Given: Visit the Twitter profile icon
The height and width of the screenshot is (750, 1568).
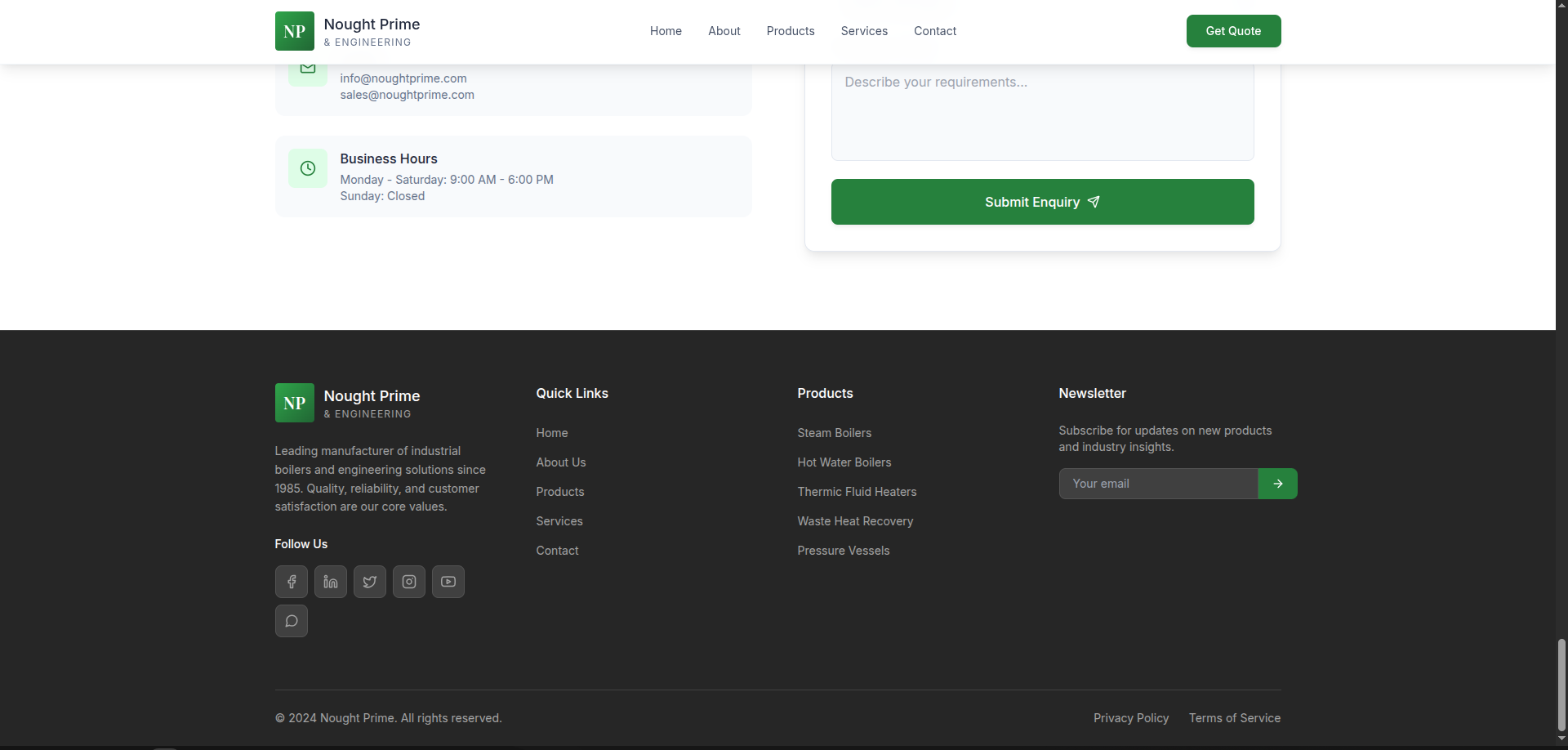Looking at the screenshot, I should (x=369, y=582).
